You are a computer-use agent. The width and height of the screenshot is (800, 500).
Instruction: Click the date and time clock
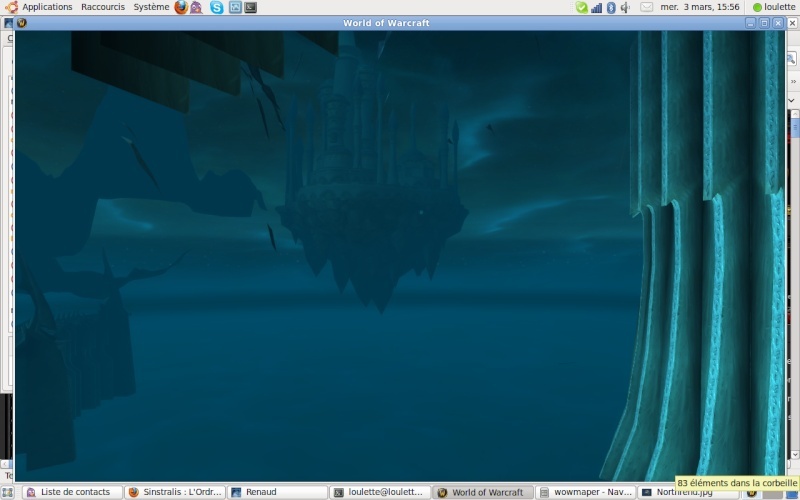(700, 7)
